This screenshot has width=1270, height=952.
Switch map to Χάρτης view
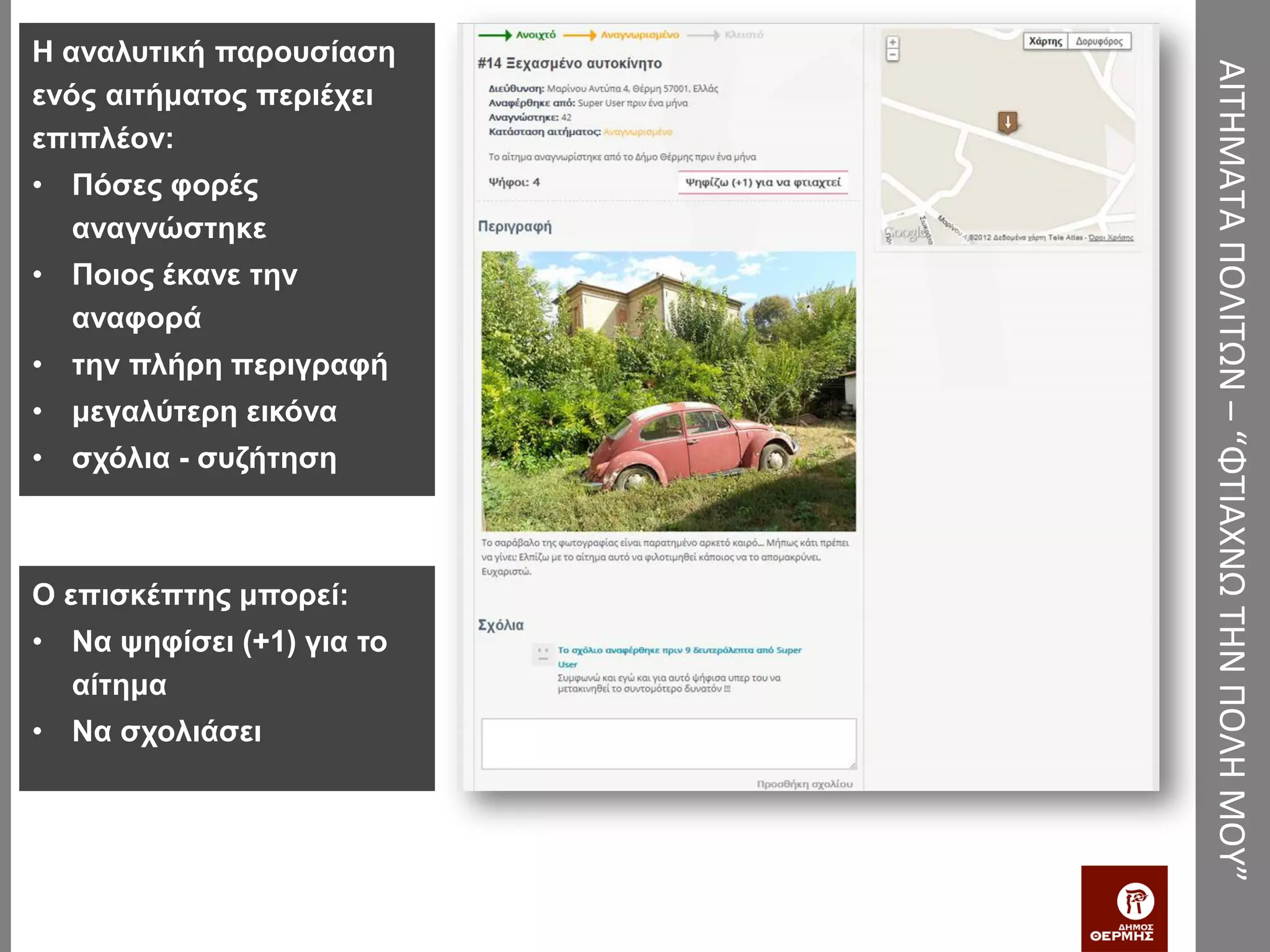(1046, 42)
